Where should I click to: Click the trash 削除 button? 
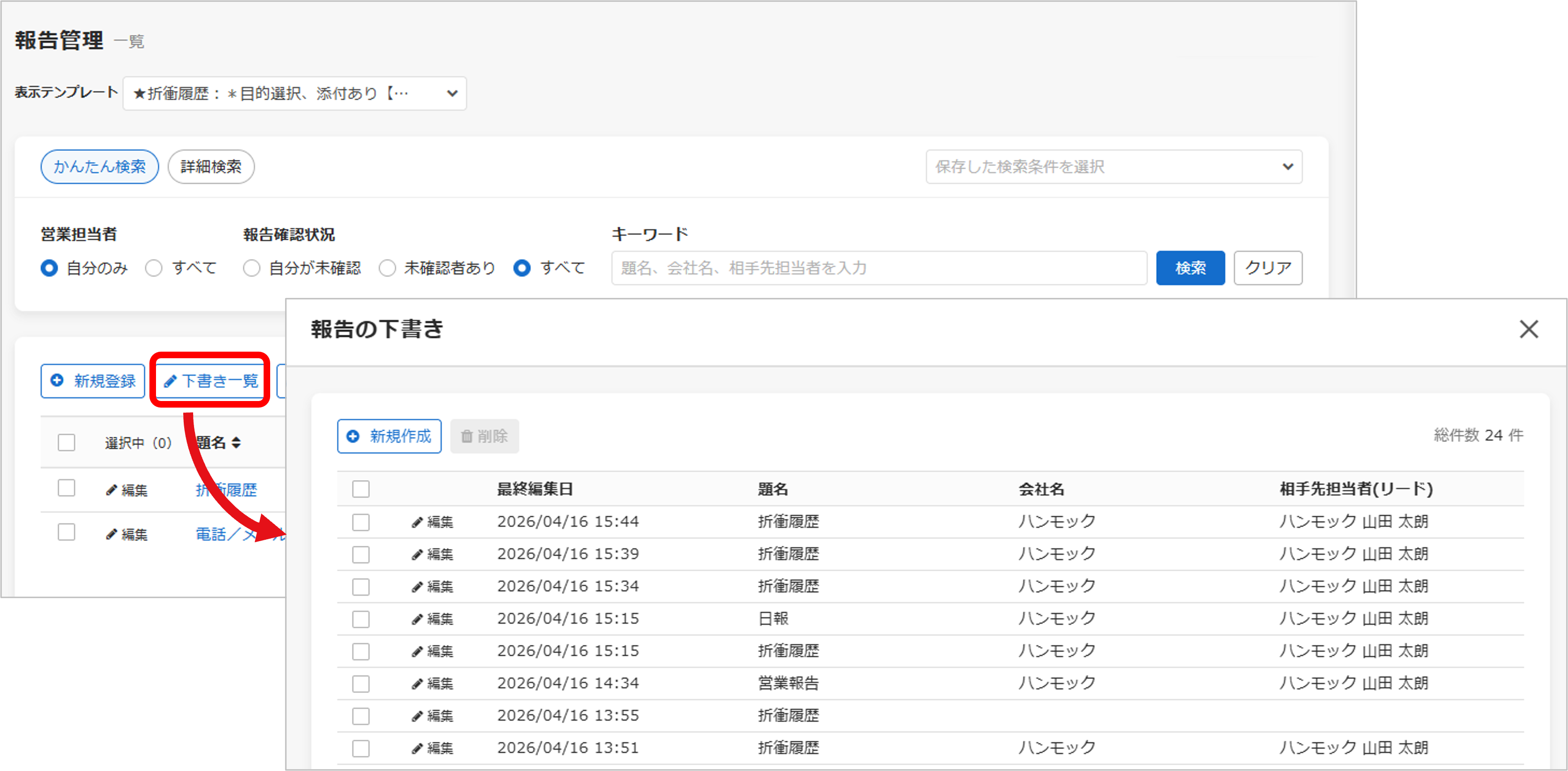pyautogui.click(x=484, y=436)
